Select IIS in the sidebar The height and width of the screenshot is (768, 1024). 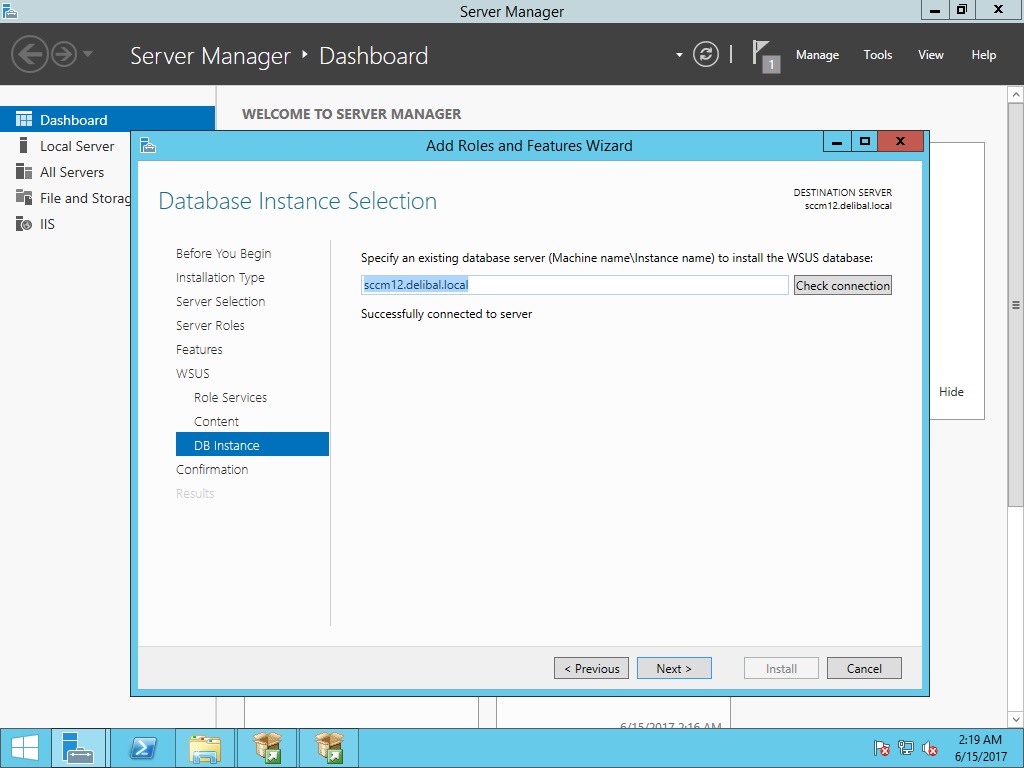tap(47, 224)
